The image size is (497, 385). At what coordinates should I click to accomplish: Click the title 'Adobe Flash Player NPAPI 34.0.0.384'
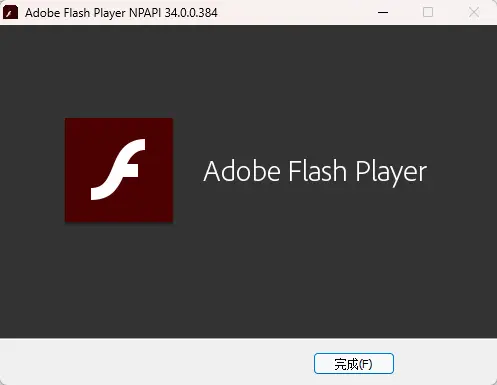coord(121,13)
